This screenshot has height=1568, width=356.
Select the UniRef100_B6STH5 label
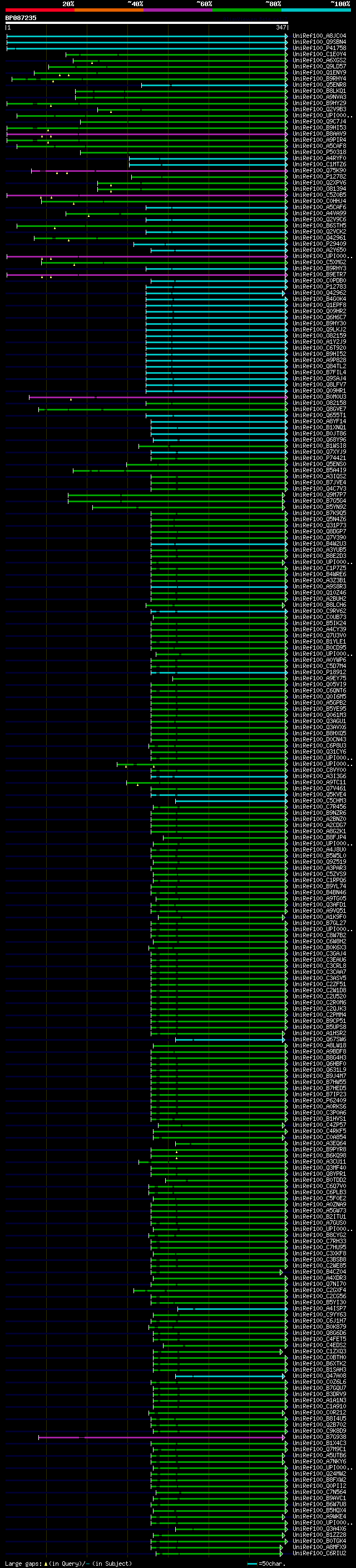pos(319,225)
